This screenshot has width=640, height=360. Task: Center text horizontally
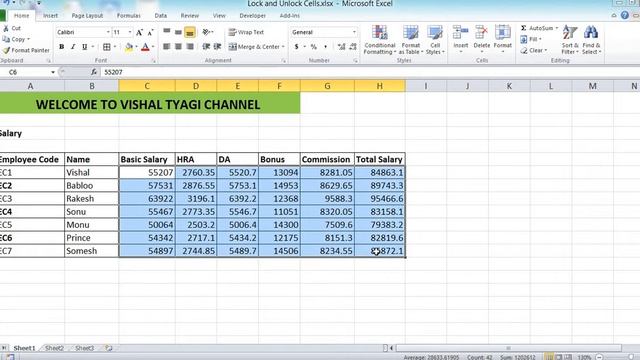click(178, 47)
